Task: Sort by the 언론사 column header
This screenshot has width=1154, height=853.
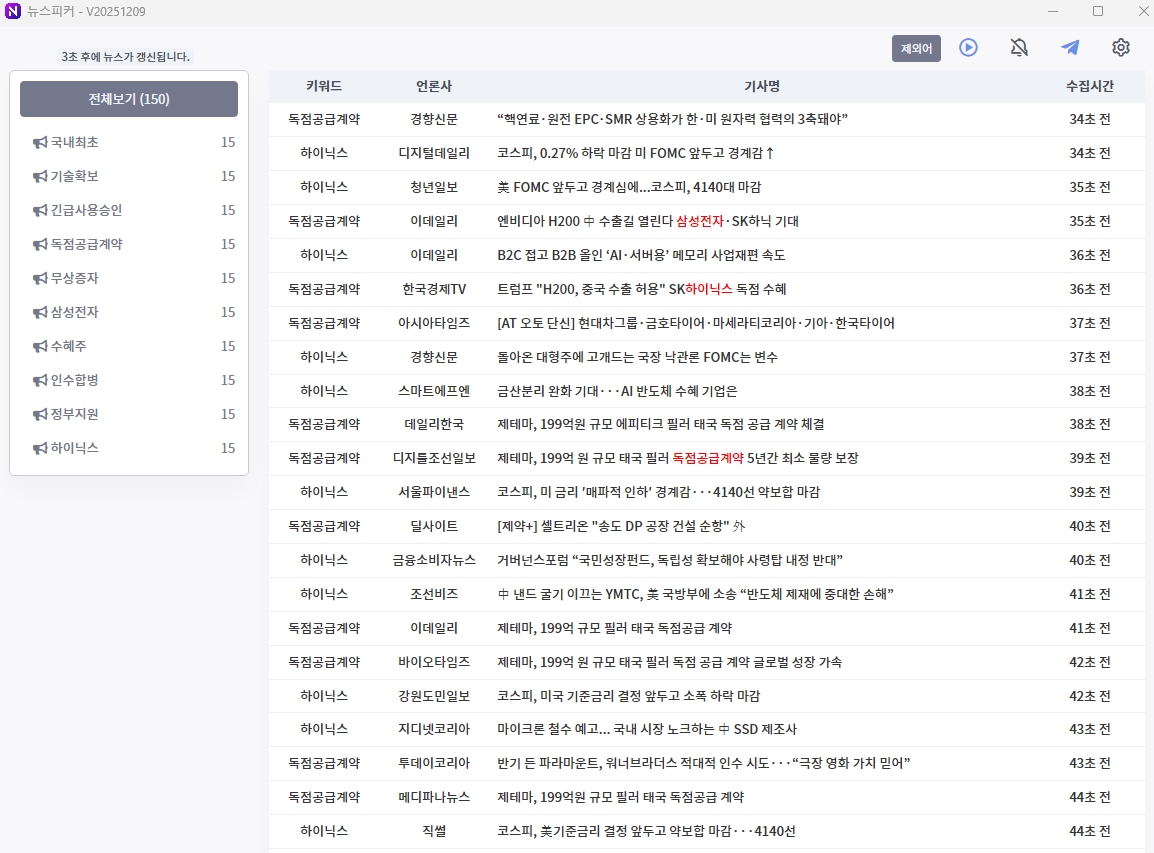Action: tap(434, 87)
